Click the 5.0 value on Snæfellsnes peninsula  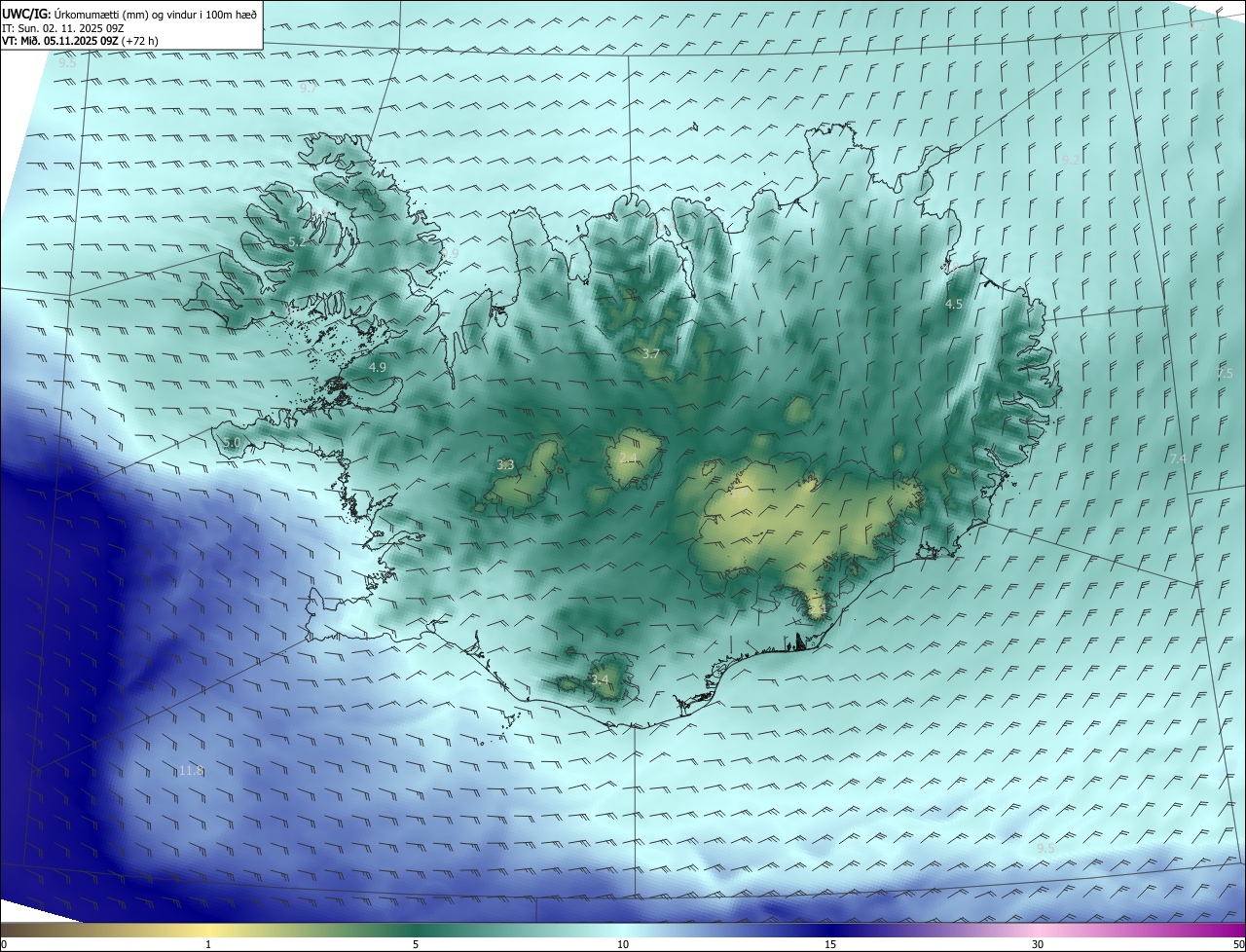point(231,443)
